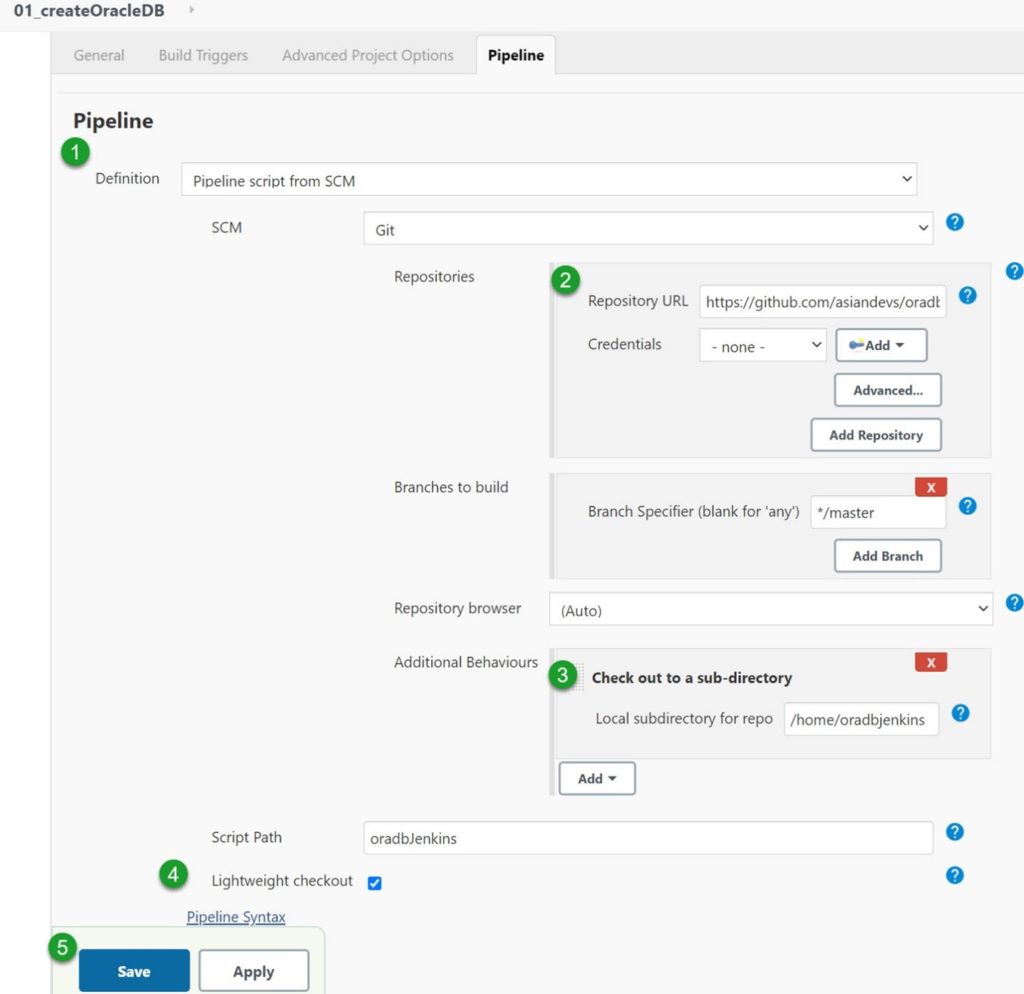
Task: Open help for the SCM field
Action: click(x=955, y=223)
